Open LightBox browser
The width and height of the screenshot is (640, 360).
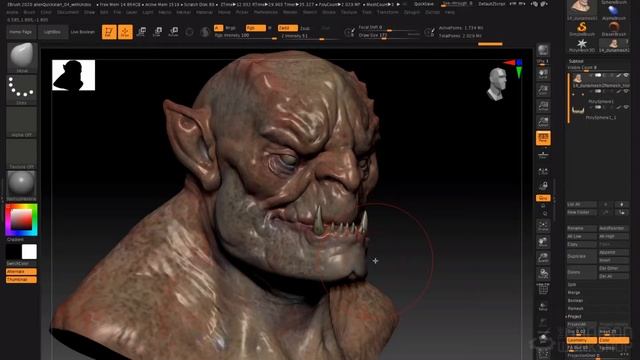52,32
